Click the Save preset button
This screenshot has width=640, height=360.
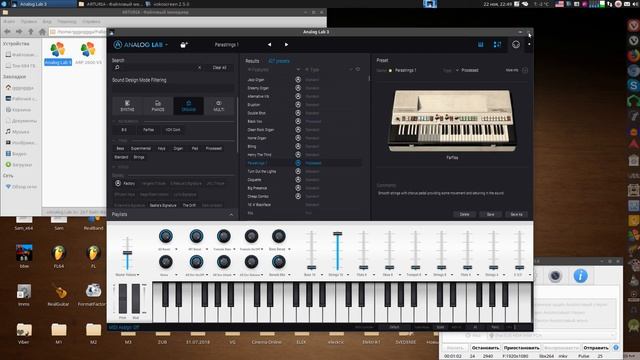coord(490,214)
